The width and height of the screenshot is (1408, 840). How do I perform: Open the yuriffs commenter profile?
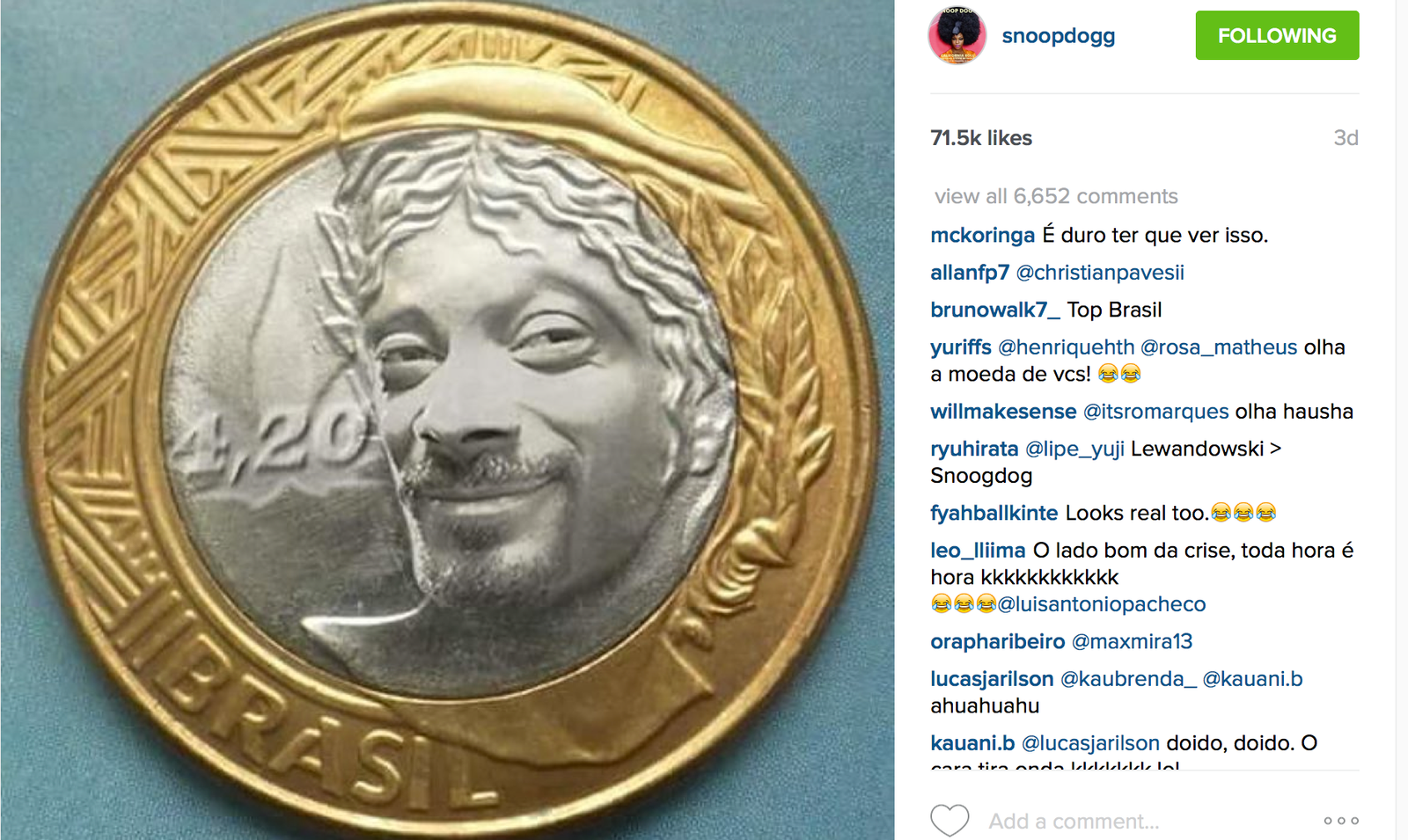pyautogui.click(x=960, y=347)
